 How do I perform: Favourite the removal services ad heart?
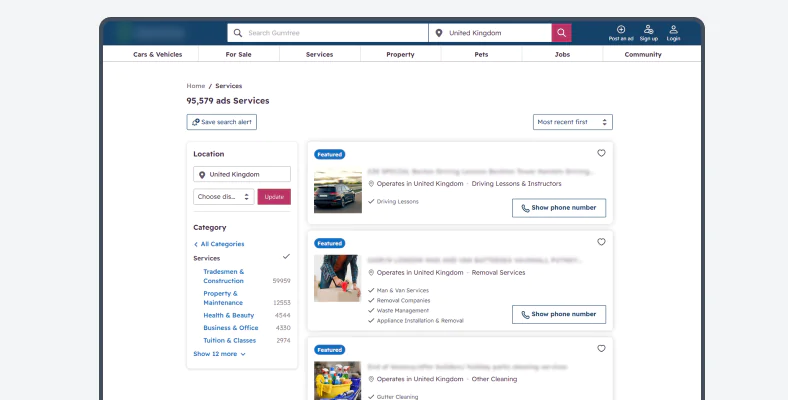click(x=601, y=242)
